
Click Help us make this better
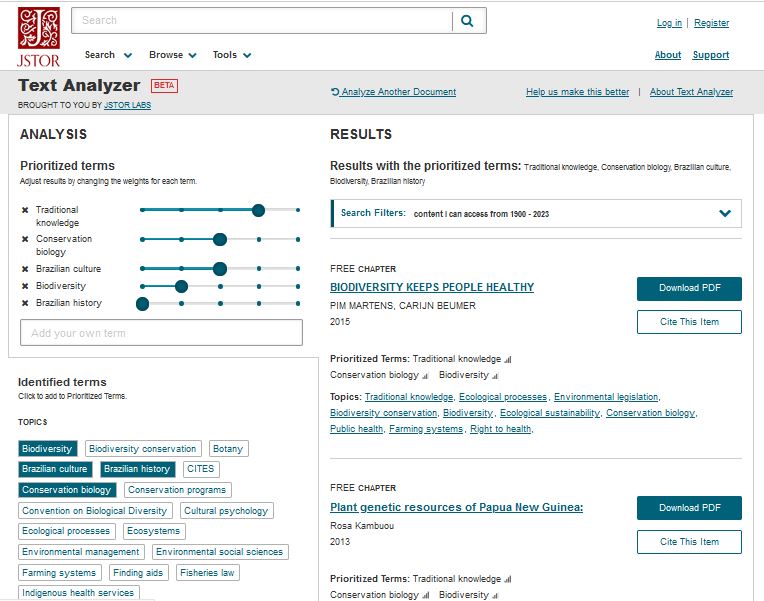coord(577,92)
